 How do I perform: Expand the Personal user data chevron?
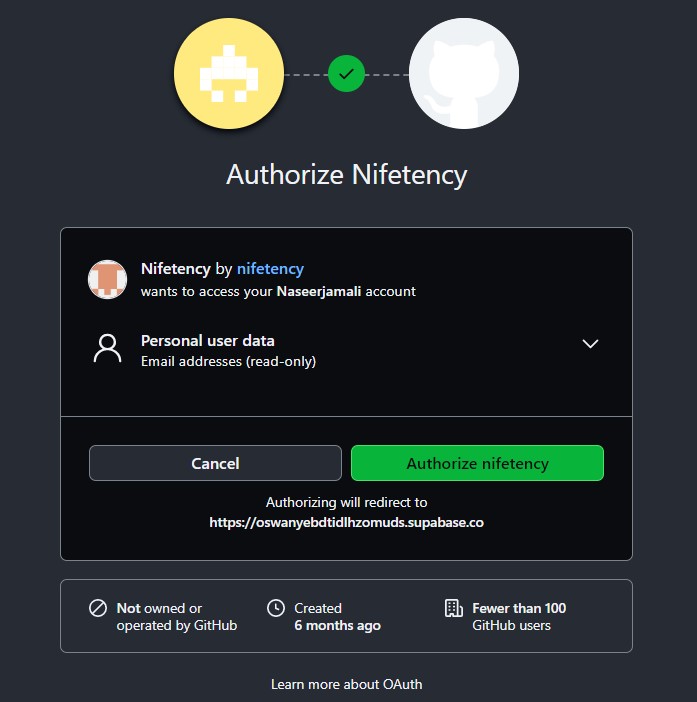pos(590,343)
